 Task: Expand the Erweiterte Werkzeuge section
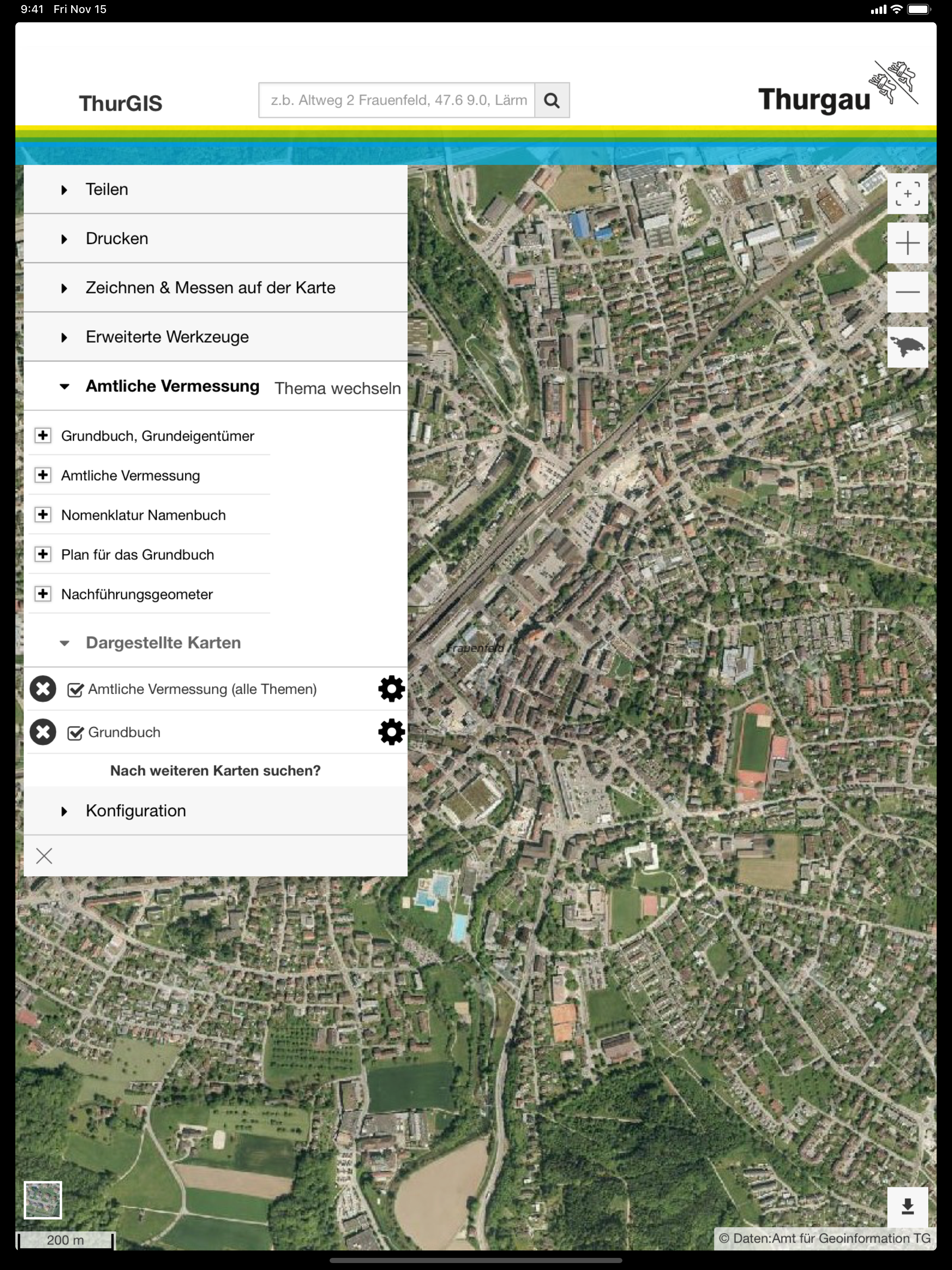point(216,337)
